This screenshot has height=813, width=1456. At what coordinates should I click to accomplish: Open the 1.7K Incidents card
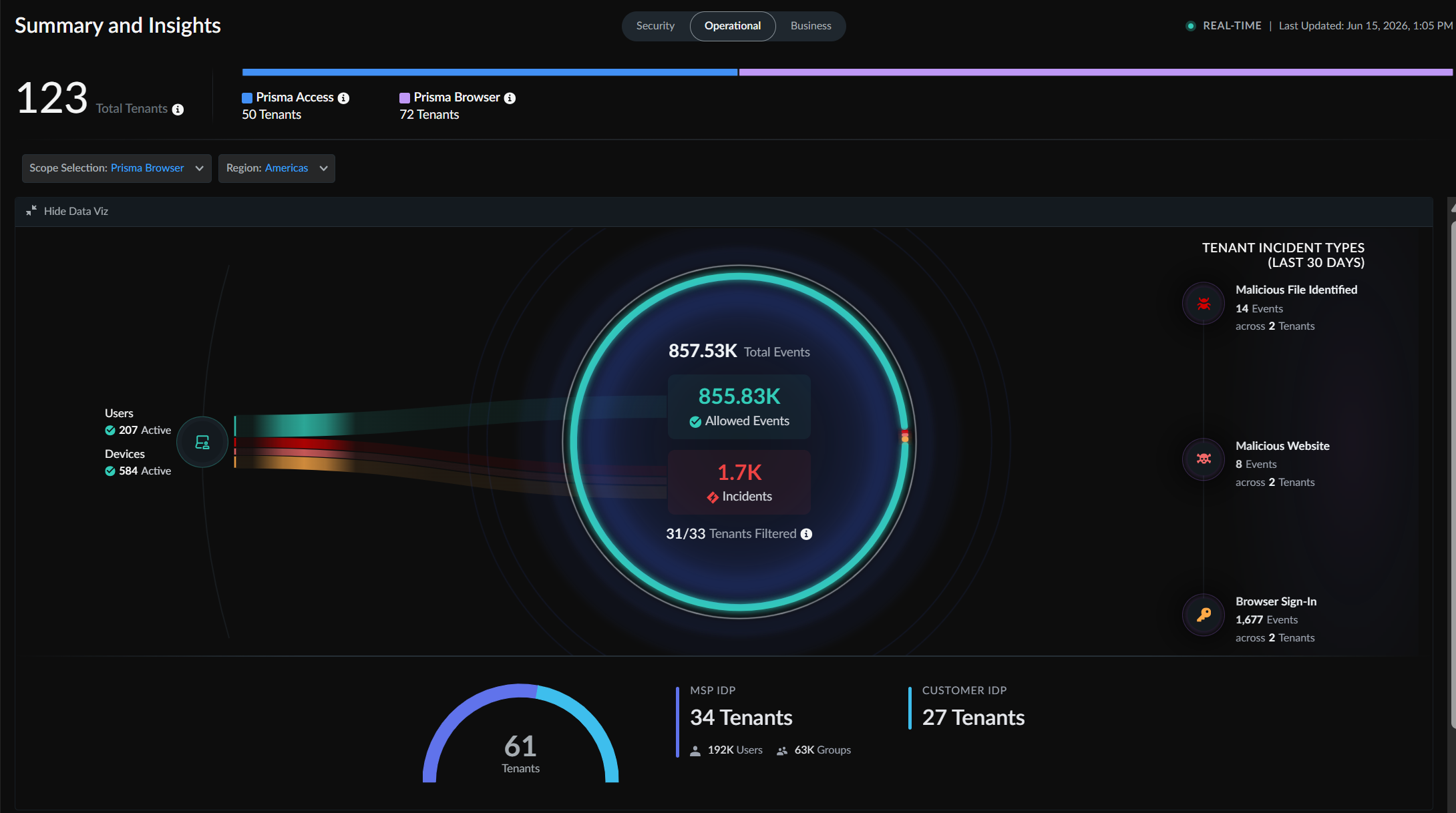point(739,482)
